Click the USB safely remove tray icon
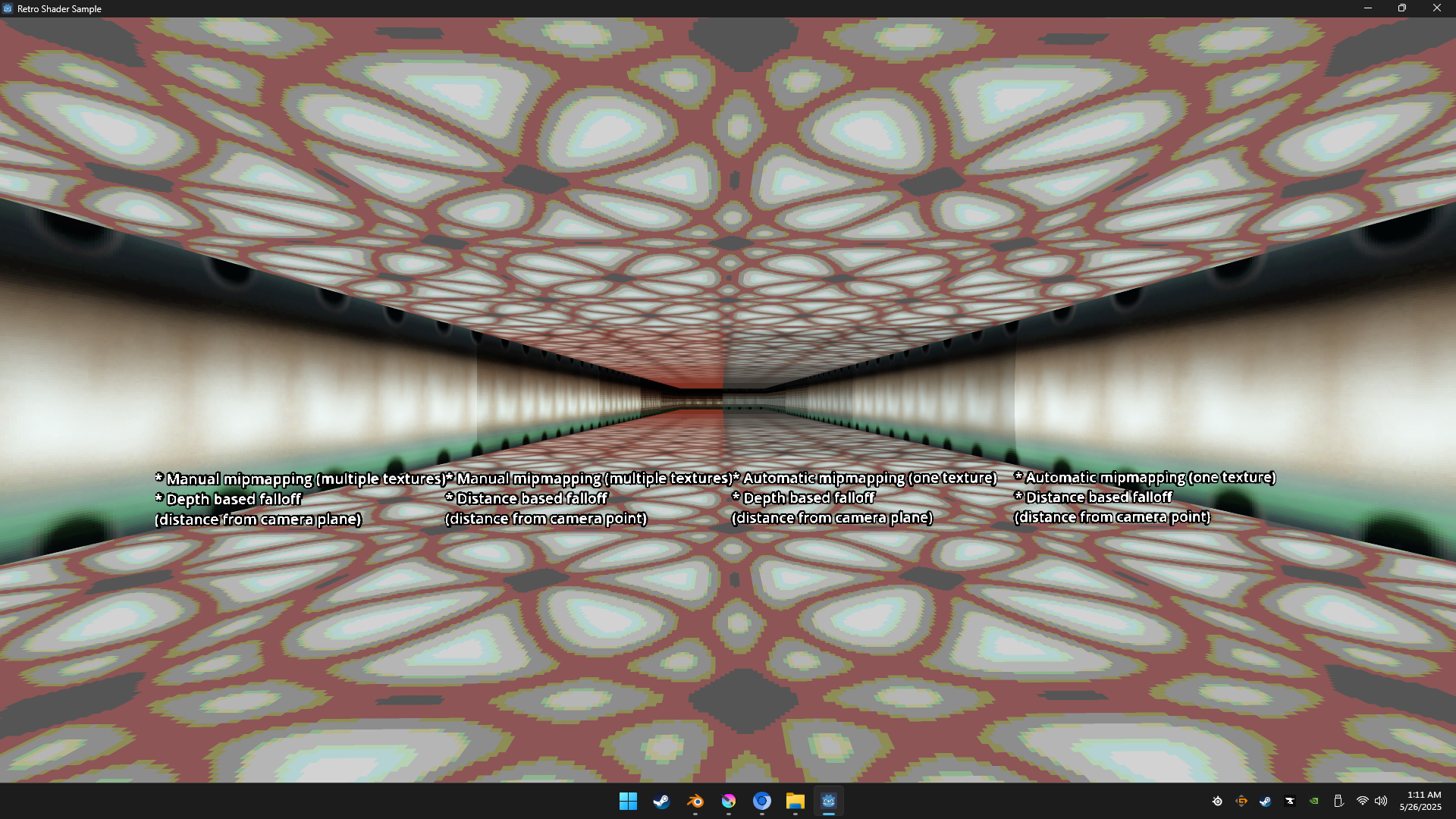Screen dimensions: 1456x819 1338,801
